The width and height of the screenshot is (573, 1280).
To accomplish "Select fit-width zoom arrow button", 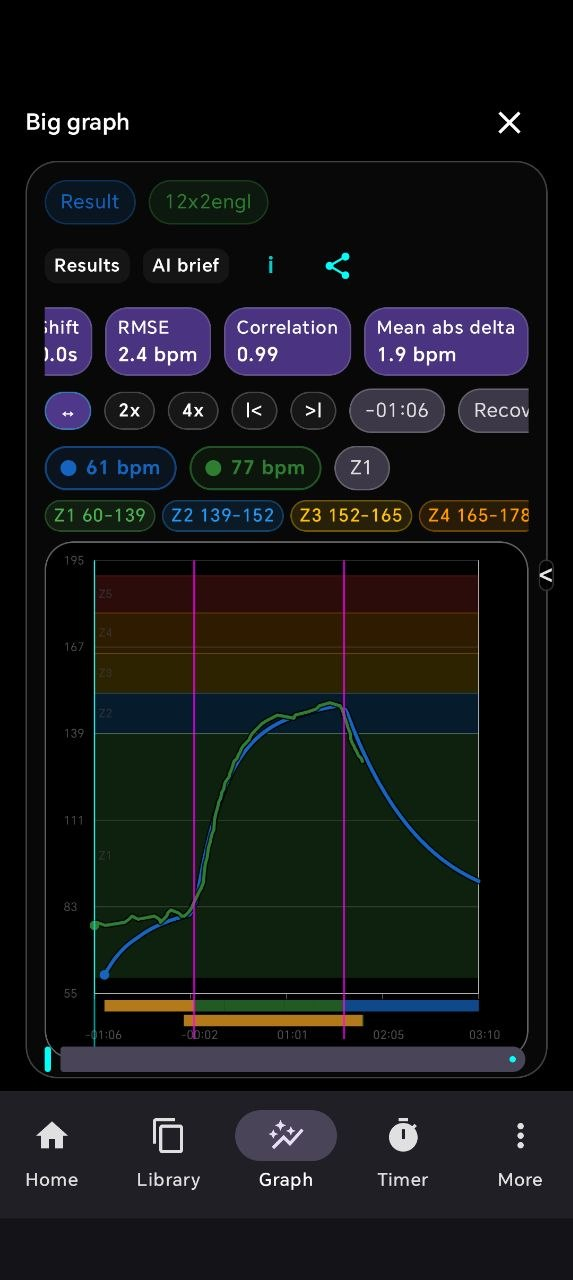I will (68, 411).
